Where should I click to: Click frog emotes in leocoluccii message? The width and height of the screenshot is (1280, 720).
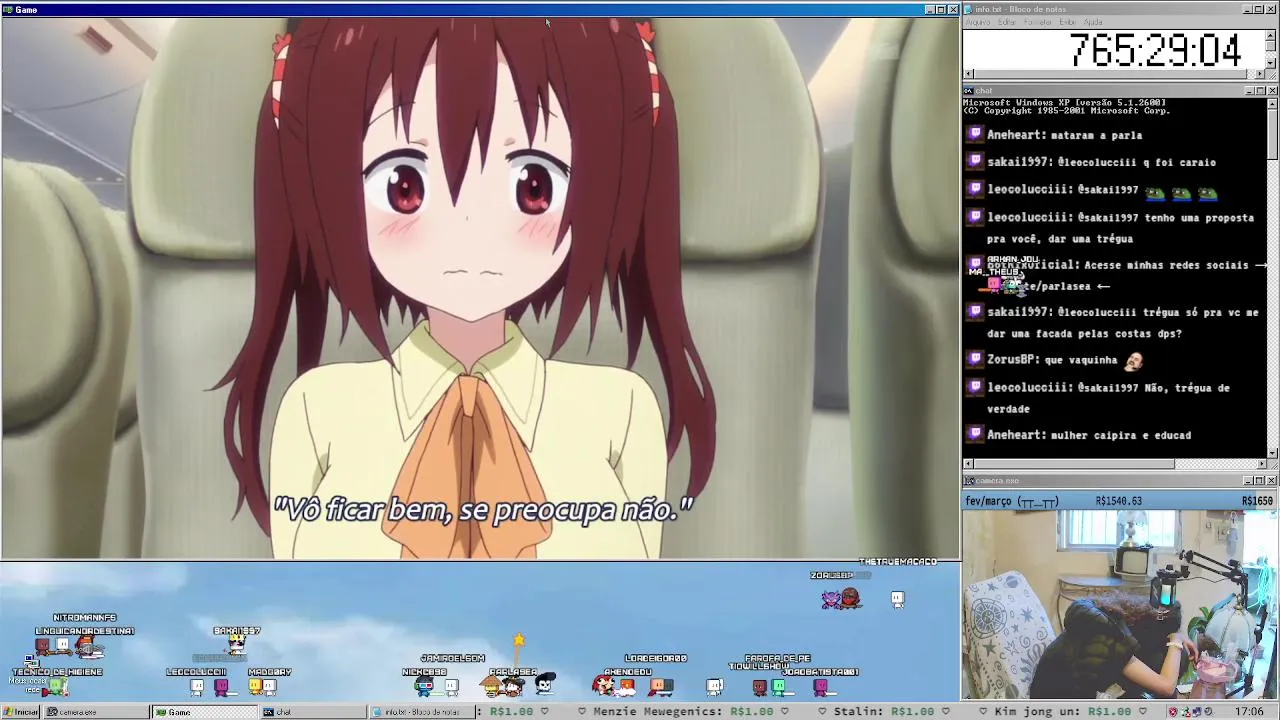point(1181,193)
